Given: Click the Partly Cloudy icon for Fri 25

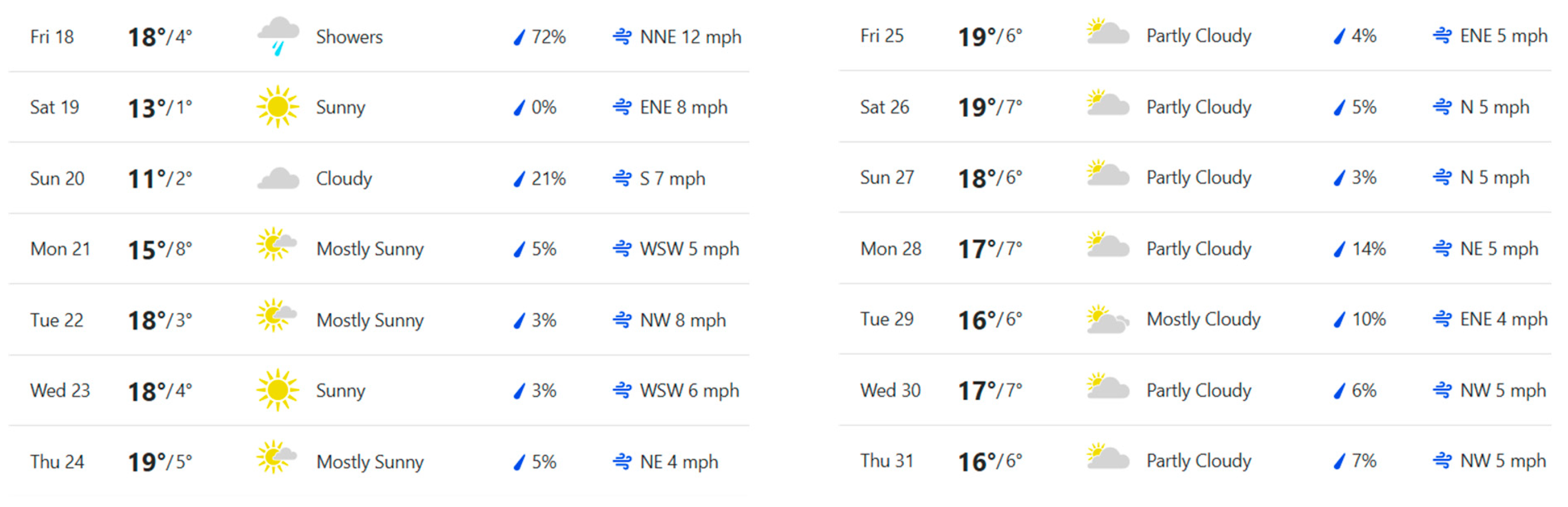Looking at the screenshot, I should point(1108,32).
